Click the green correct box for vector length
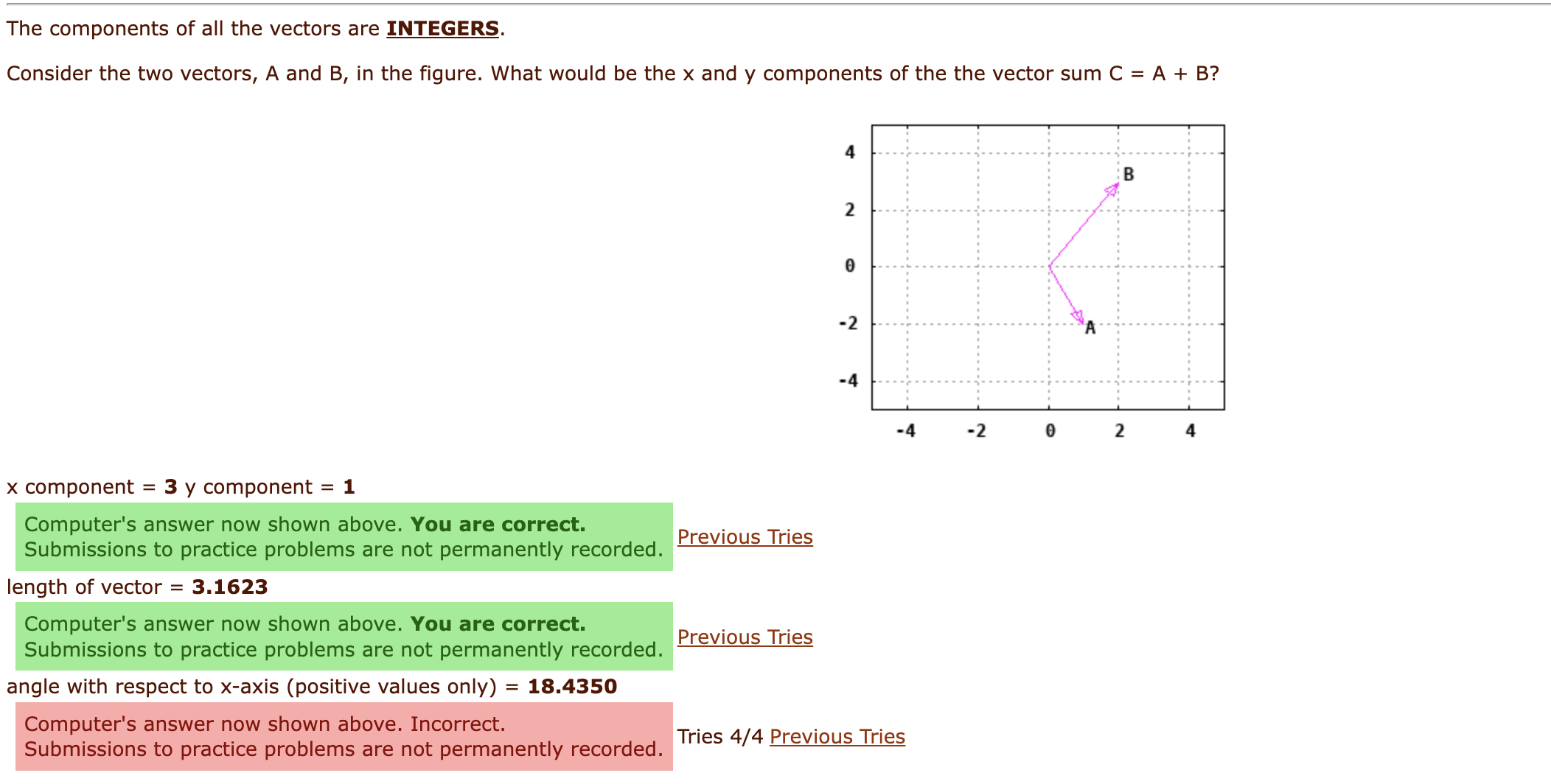1551x784 pixels. [343, 637]
